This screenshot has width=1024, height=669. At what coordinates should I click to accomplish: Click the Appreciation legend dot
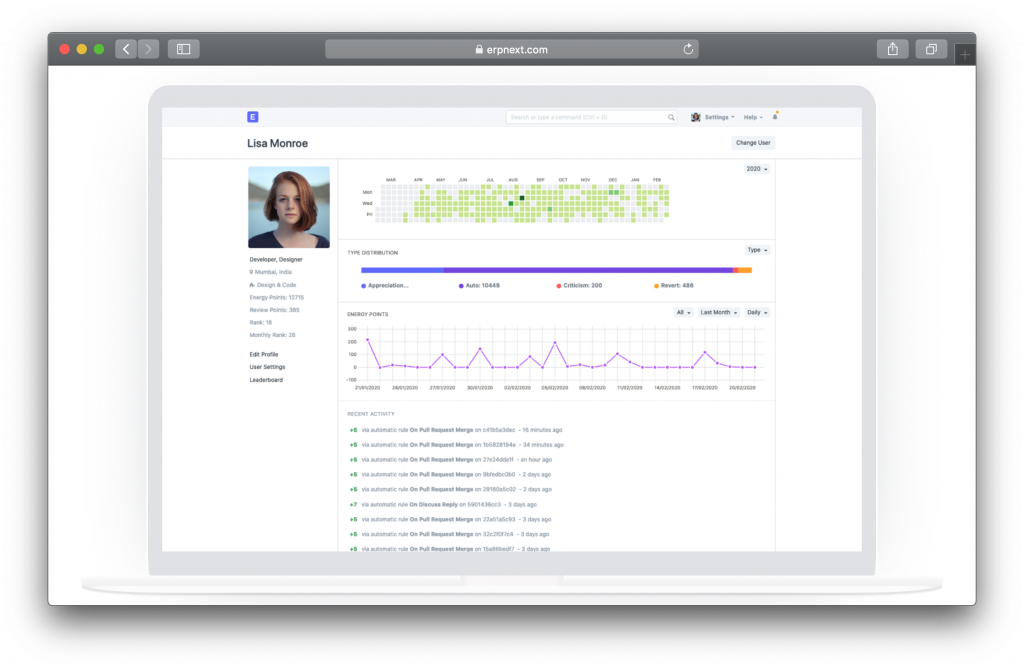[363, 286]
